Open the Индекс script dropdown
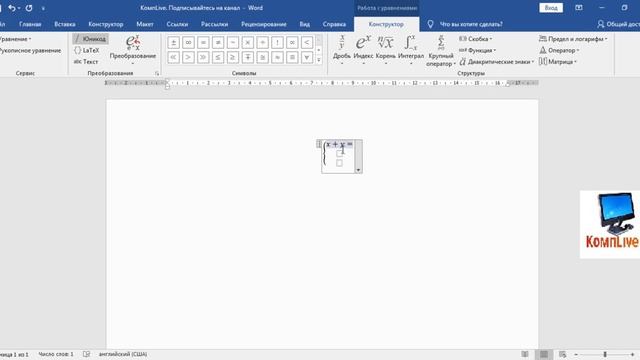The height and width of the screenshot is (360, 640). click(363, 51)
